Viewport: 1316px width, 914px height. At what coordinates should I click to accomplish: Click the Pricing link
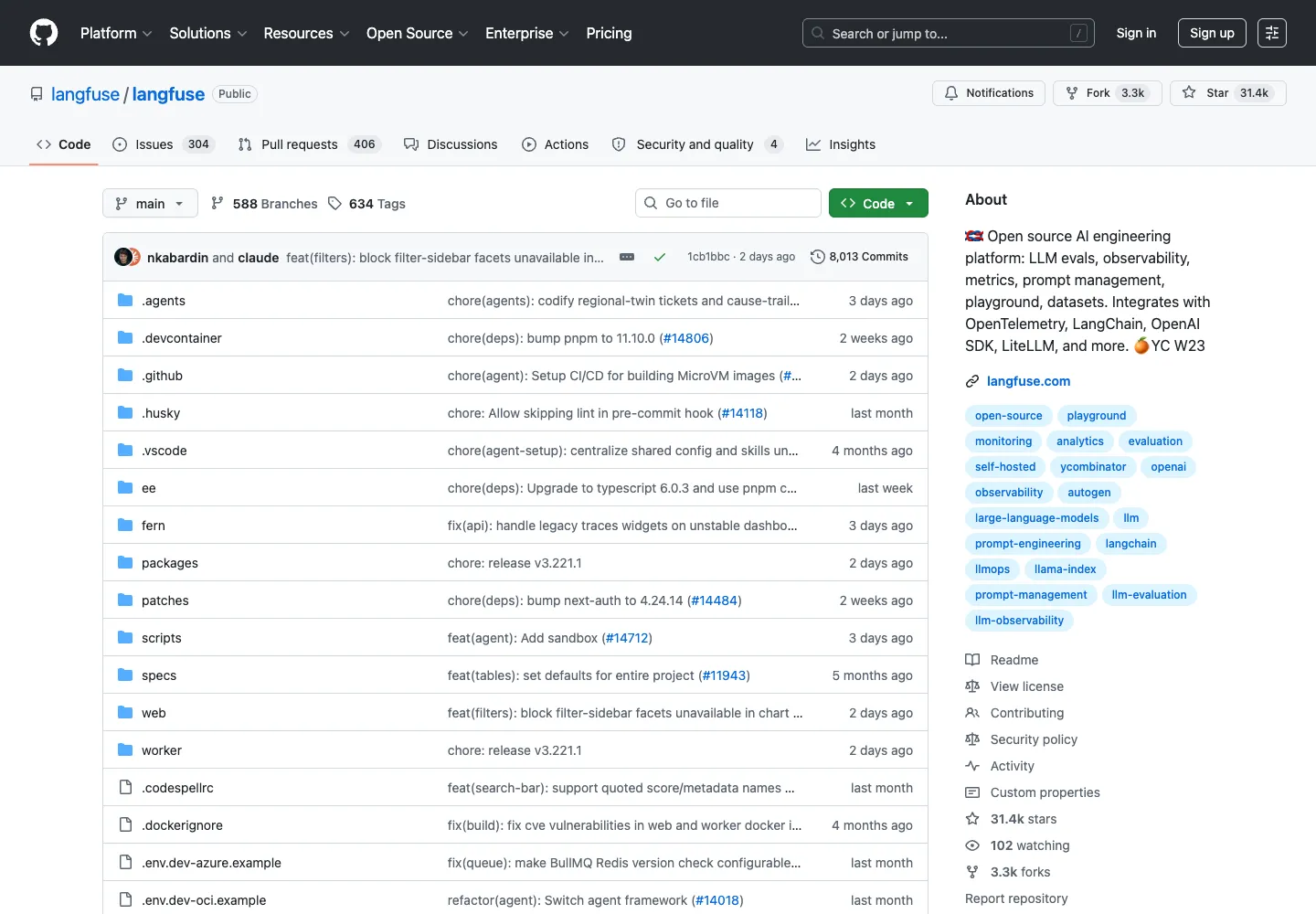click(609, 33)
